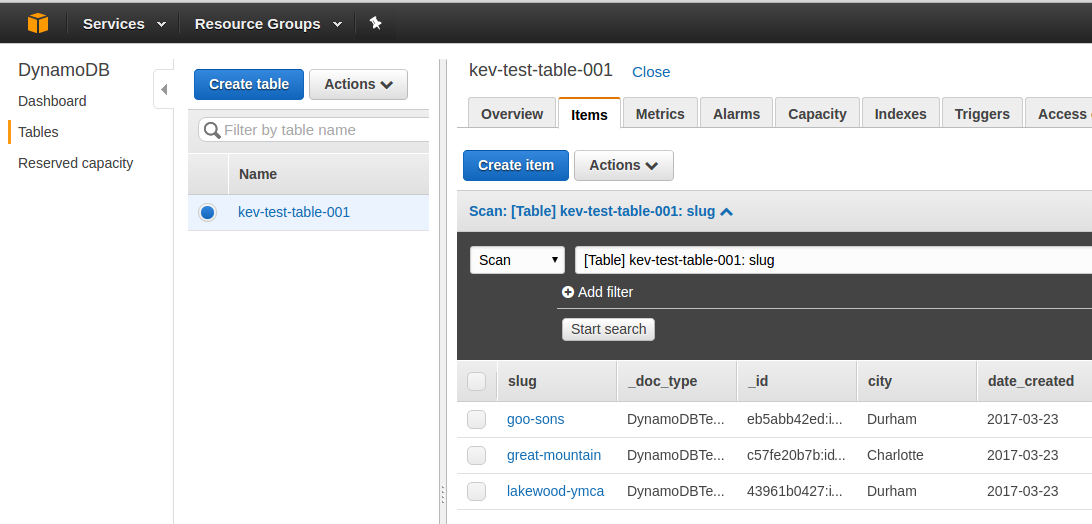Click the slug column header
The image size is (1092, 524).
pos(557,381)
